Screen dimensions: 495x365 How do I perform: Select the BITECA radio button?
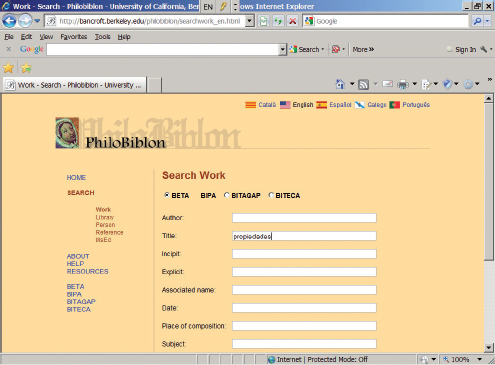[x=271, y=195]
